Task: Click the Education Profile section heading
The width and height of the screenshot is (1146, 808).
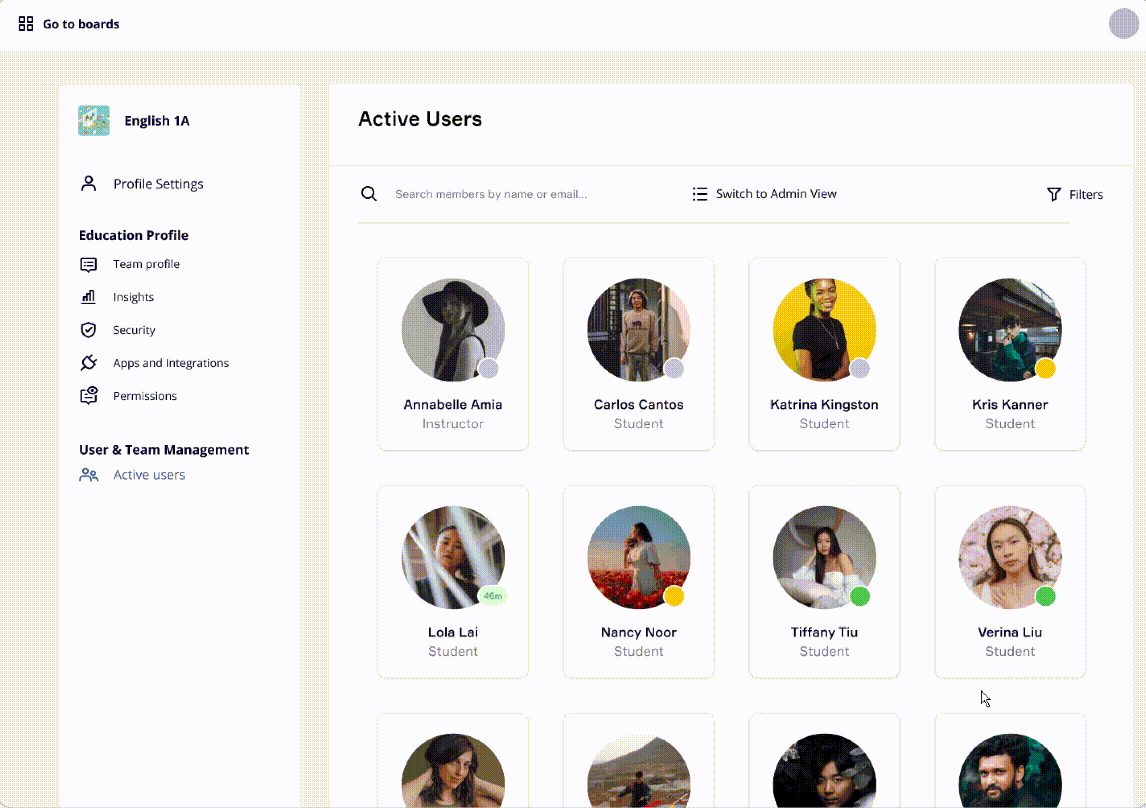Action: tap(134, 235)
